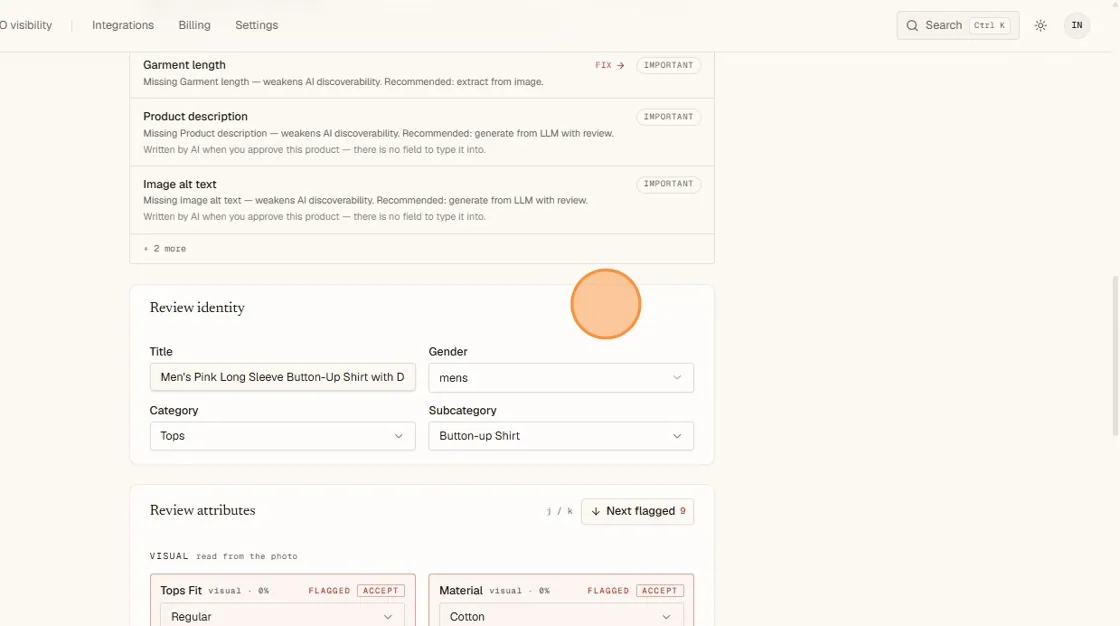Click the page vertical scrollbar
Image resolution: width=1120 pixels, height=626 pixels.
click(x=1115, y=356)
